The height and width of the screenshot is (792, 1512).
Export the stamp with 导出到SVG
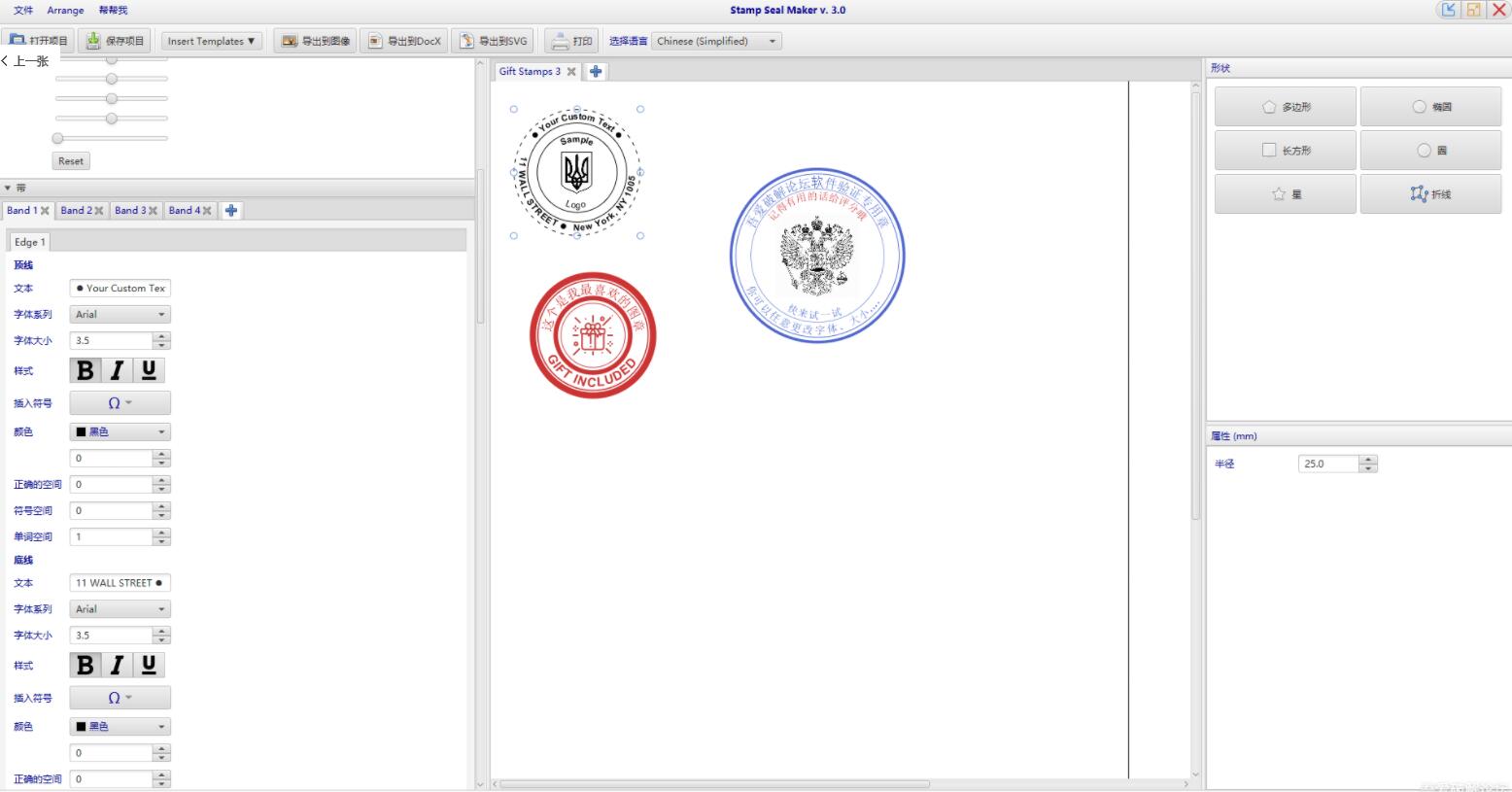point(493,41)
